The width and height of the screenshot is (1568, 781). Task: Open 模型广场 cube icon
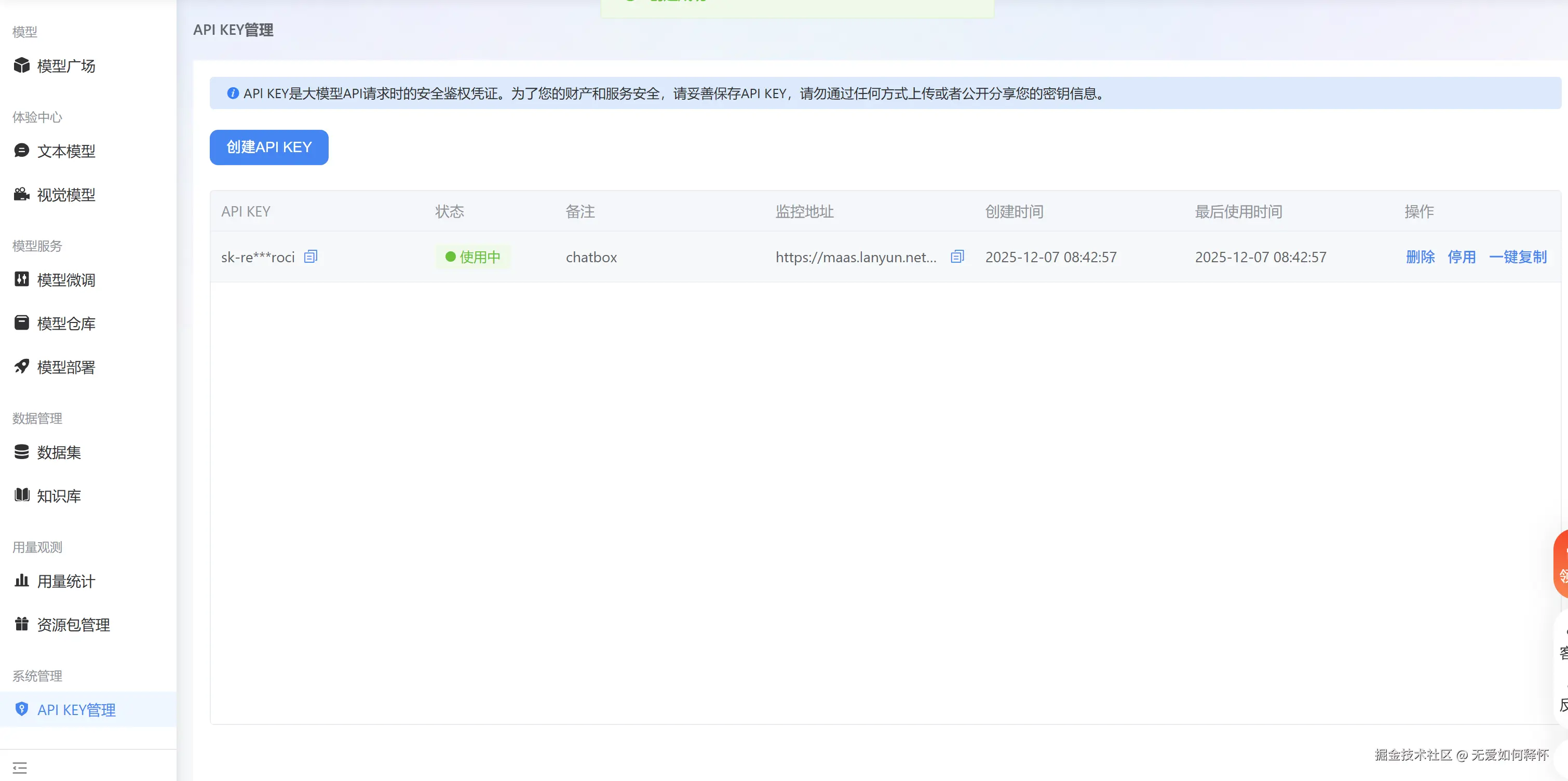tap(22, 65)
